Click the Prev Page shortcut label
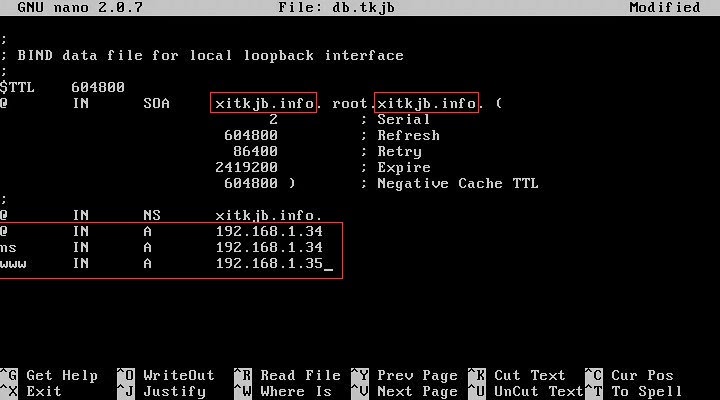Screen dimensions: 720x400 (417, 375)
